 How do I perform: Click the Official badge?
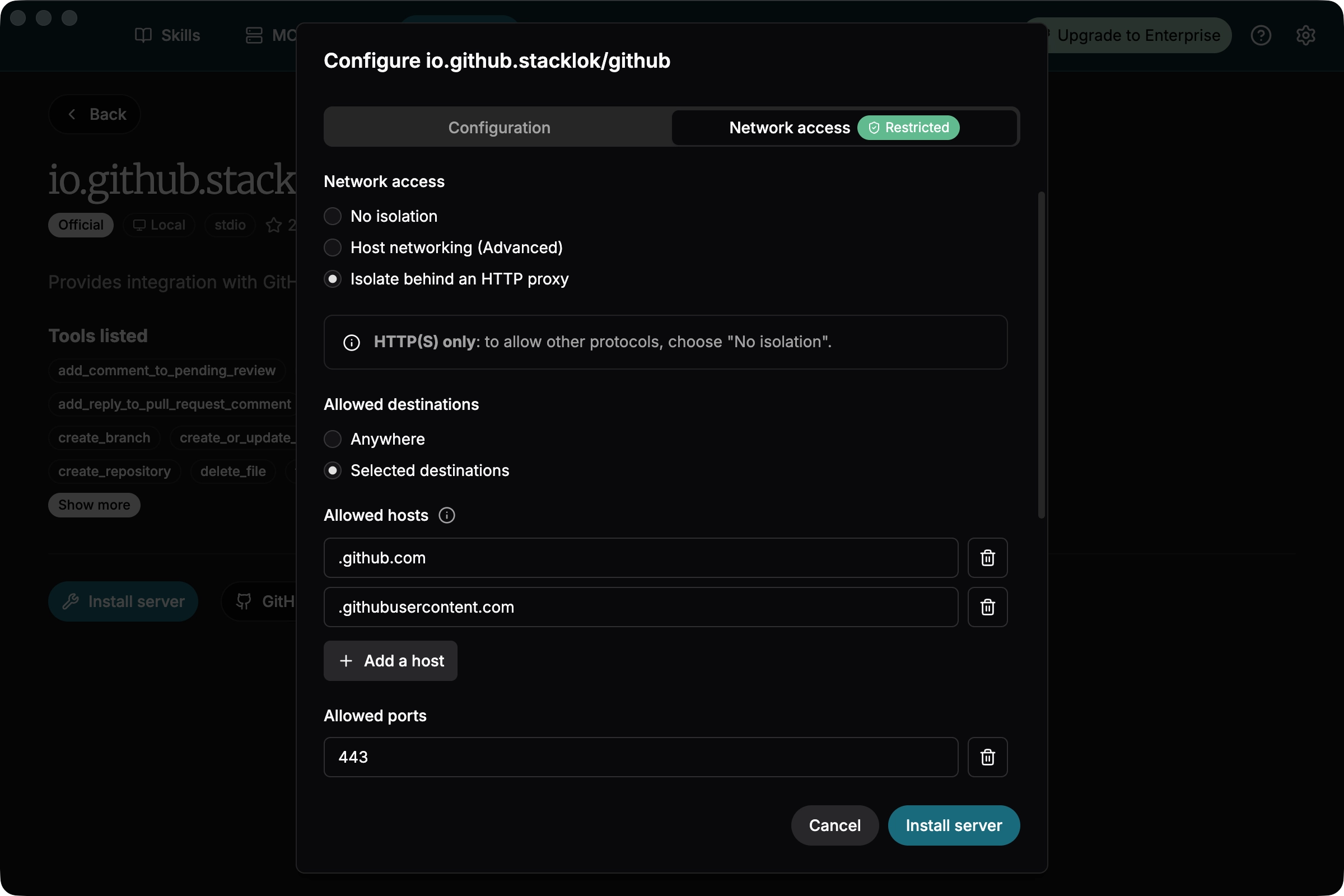[x=81, y=225]
